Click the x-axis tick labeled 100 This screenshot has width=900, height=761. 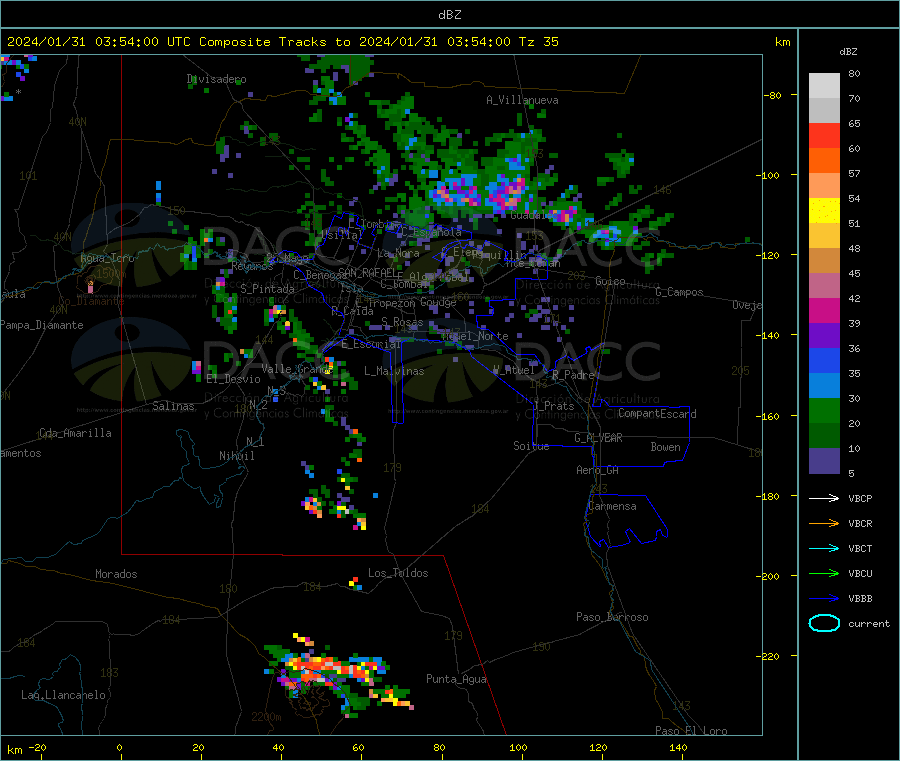pos(518,747)
